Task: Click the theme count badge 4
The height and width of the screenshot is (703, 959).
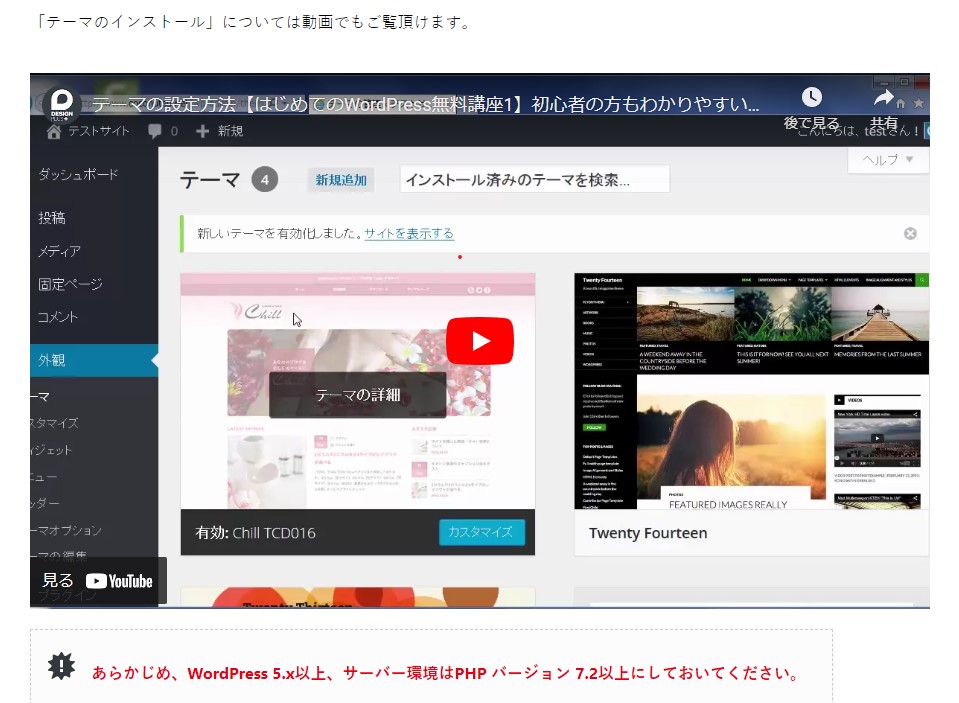Action: (265, 180)
